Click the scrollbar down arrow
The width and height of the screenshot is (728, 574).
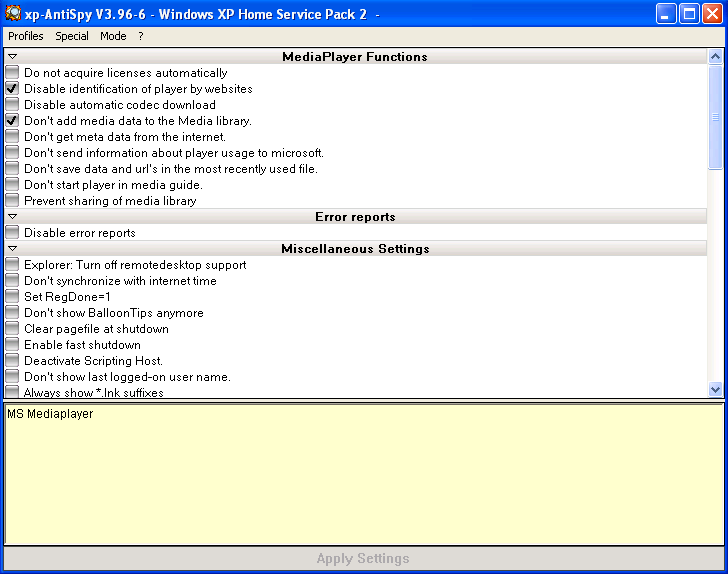pyautogui.click(x=715, y=389)
